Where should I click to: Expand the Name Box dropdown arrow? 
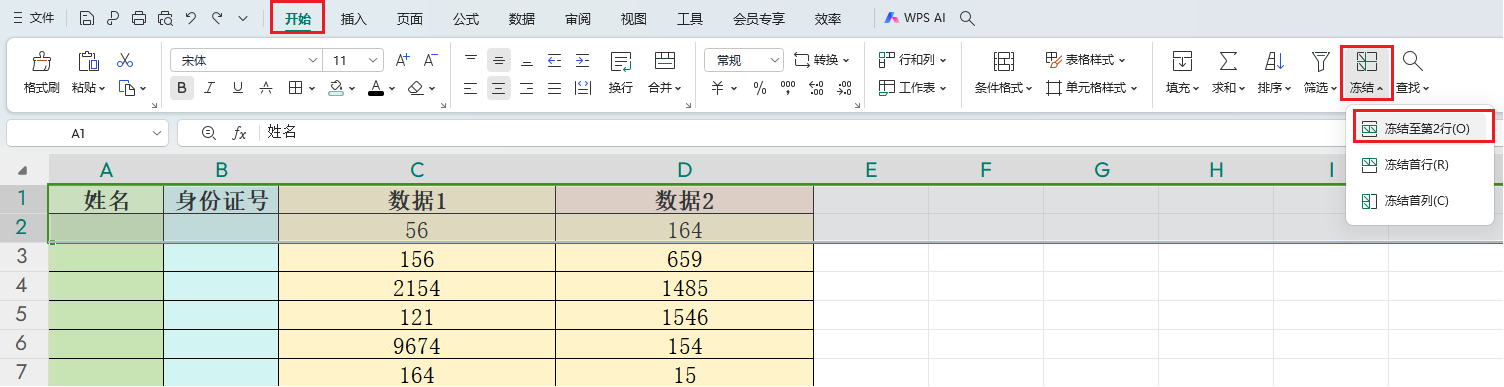click(157, 133)
